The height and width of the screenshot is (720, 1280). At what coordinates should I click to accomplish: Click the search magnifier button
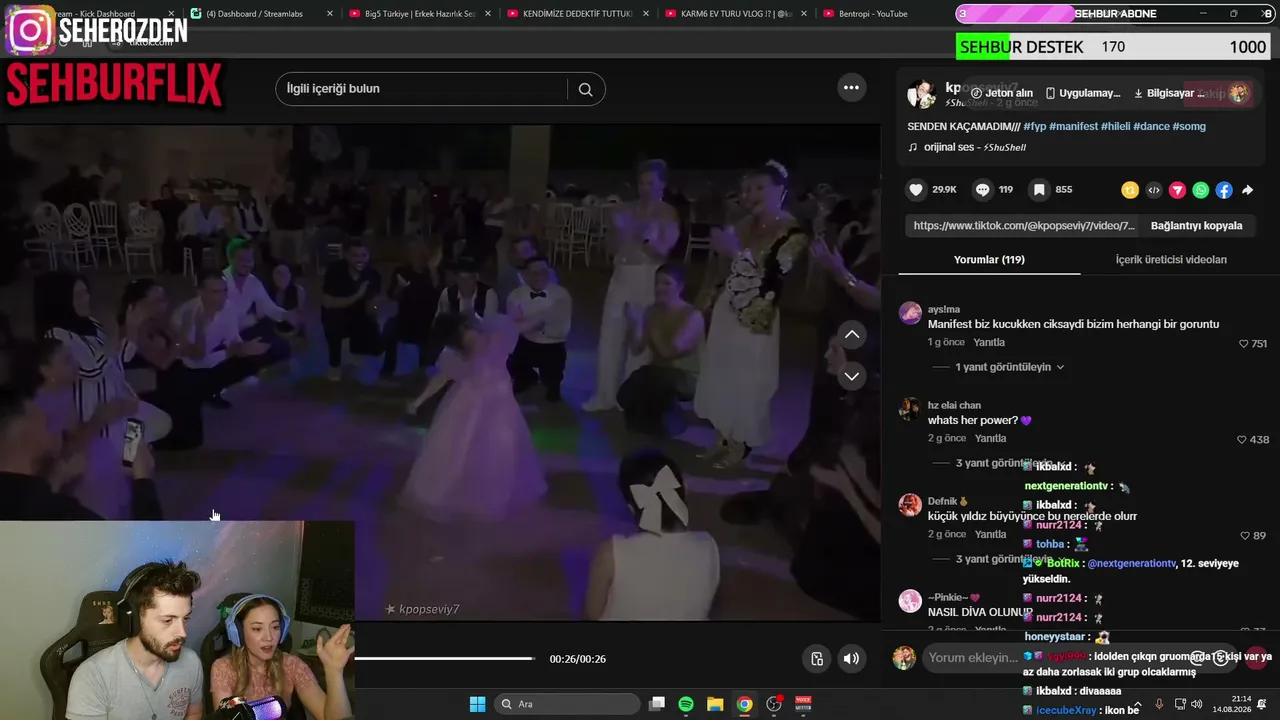pyautogui.click(x=585, y=89)
